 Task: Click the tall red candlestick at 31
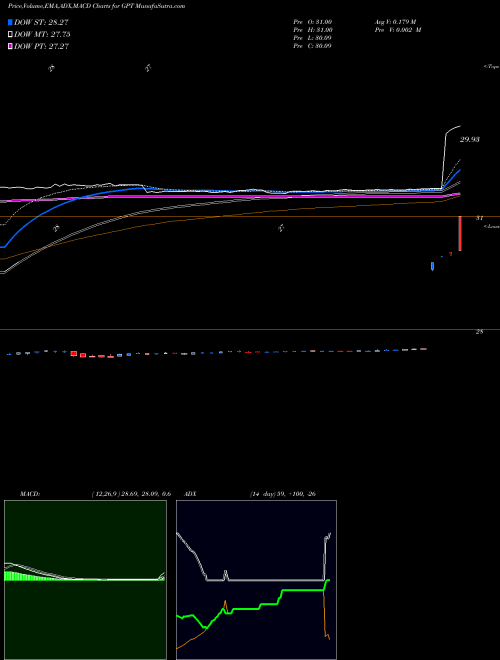[x=460, y=234]
